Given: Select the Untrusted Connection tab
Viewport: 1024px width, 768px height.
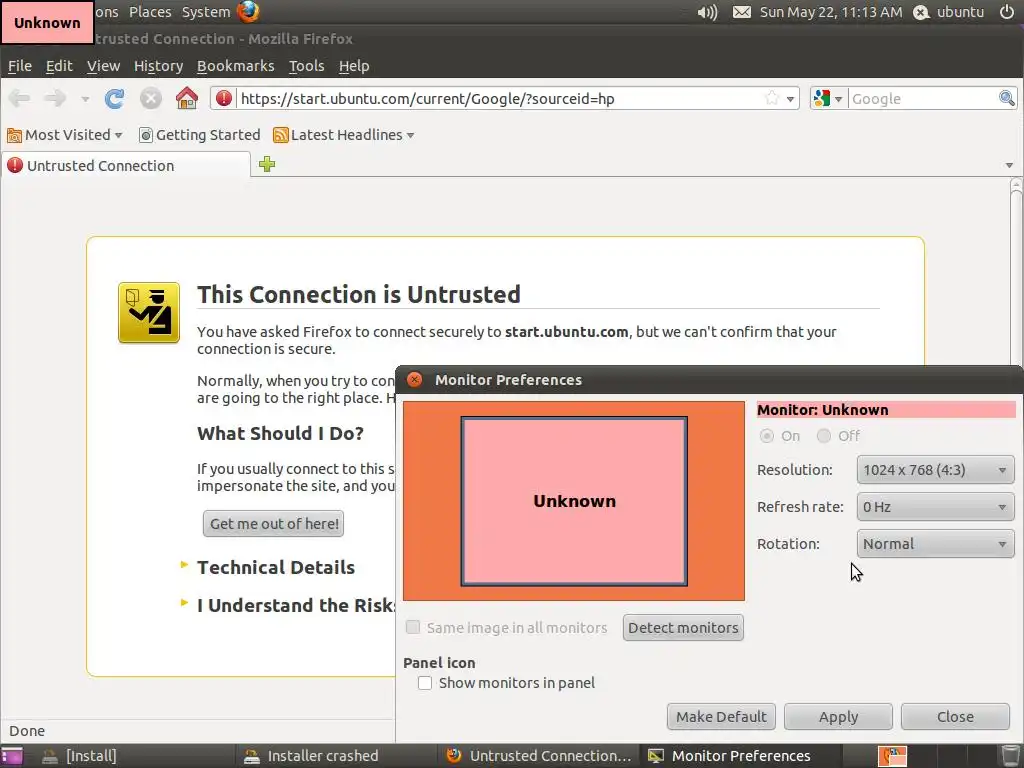Looking at the screenshot, I should tap(125, 165).
